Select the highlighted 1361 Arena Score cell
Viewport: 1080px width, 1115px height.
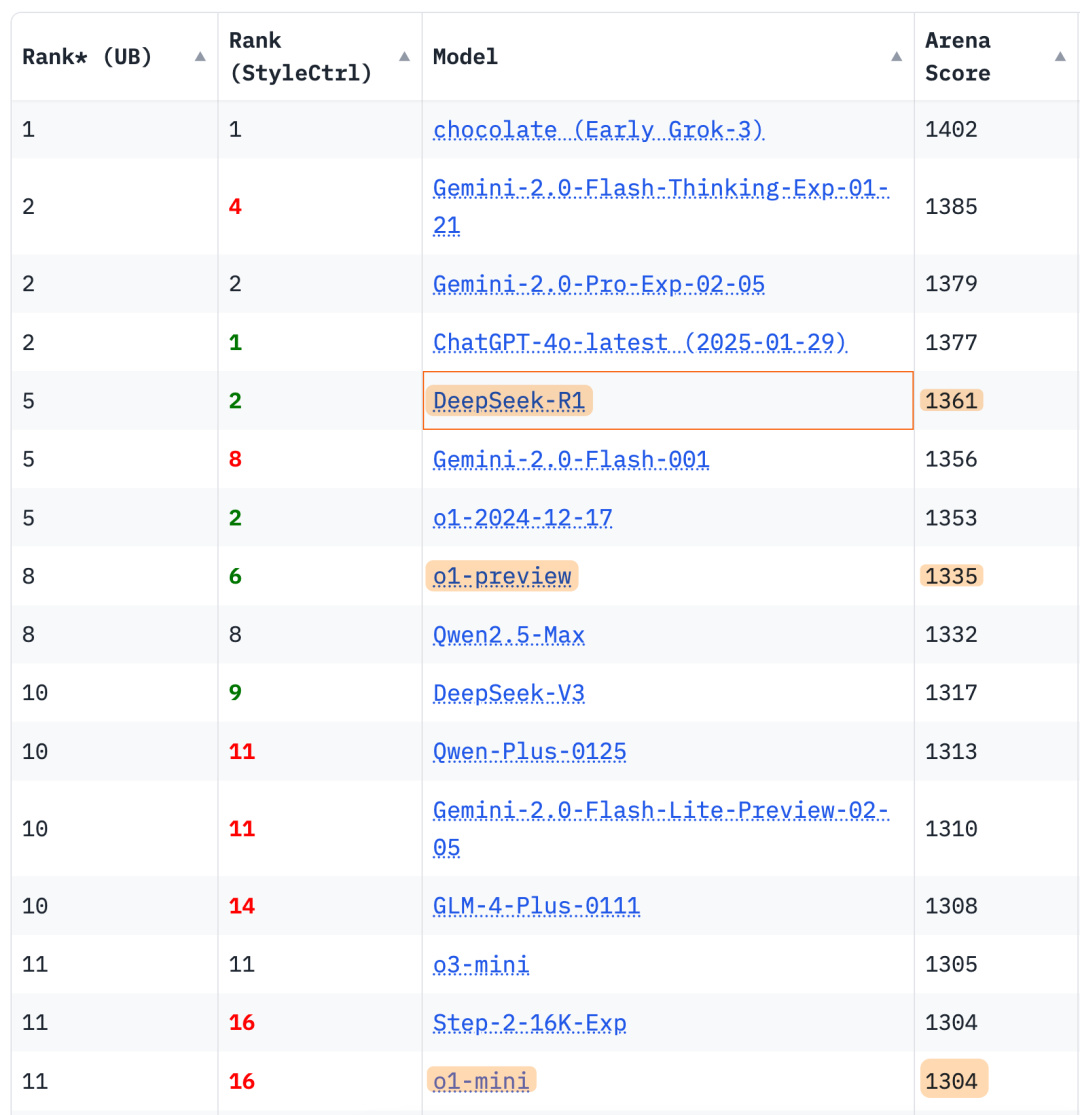coord(951,401)
